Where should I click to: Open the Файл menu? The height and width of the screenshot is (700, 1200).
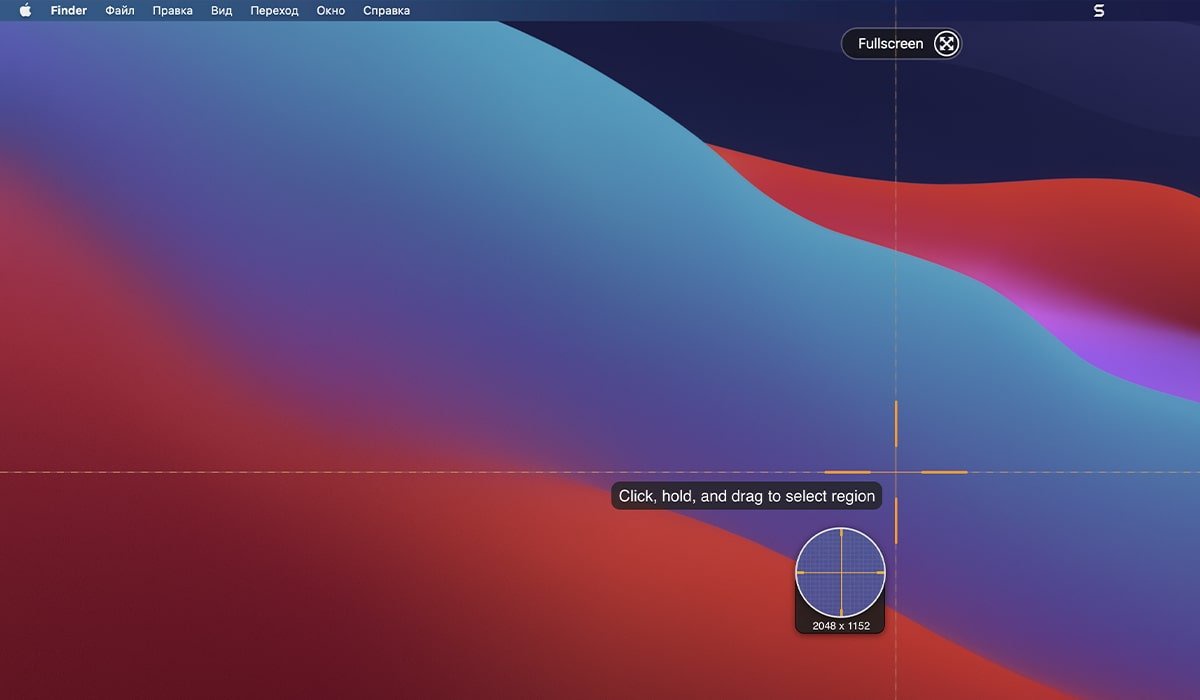120,11
